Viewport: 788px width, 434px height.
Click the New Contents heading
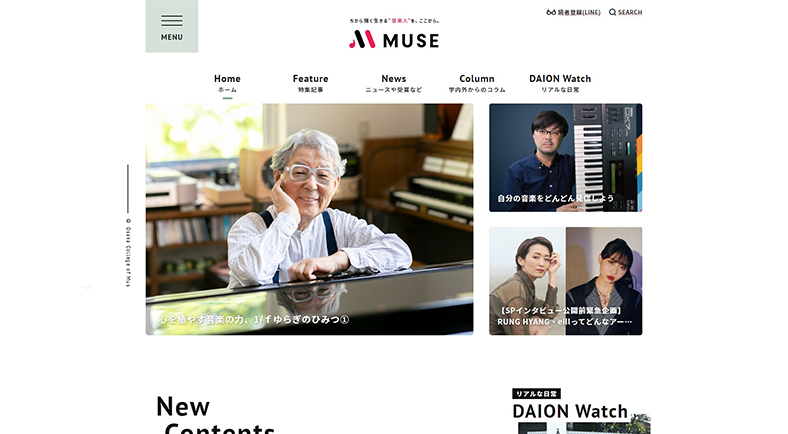[216, 415]
